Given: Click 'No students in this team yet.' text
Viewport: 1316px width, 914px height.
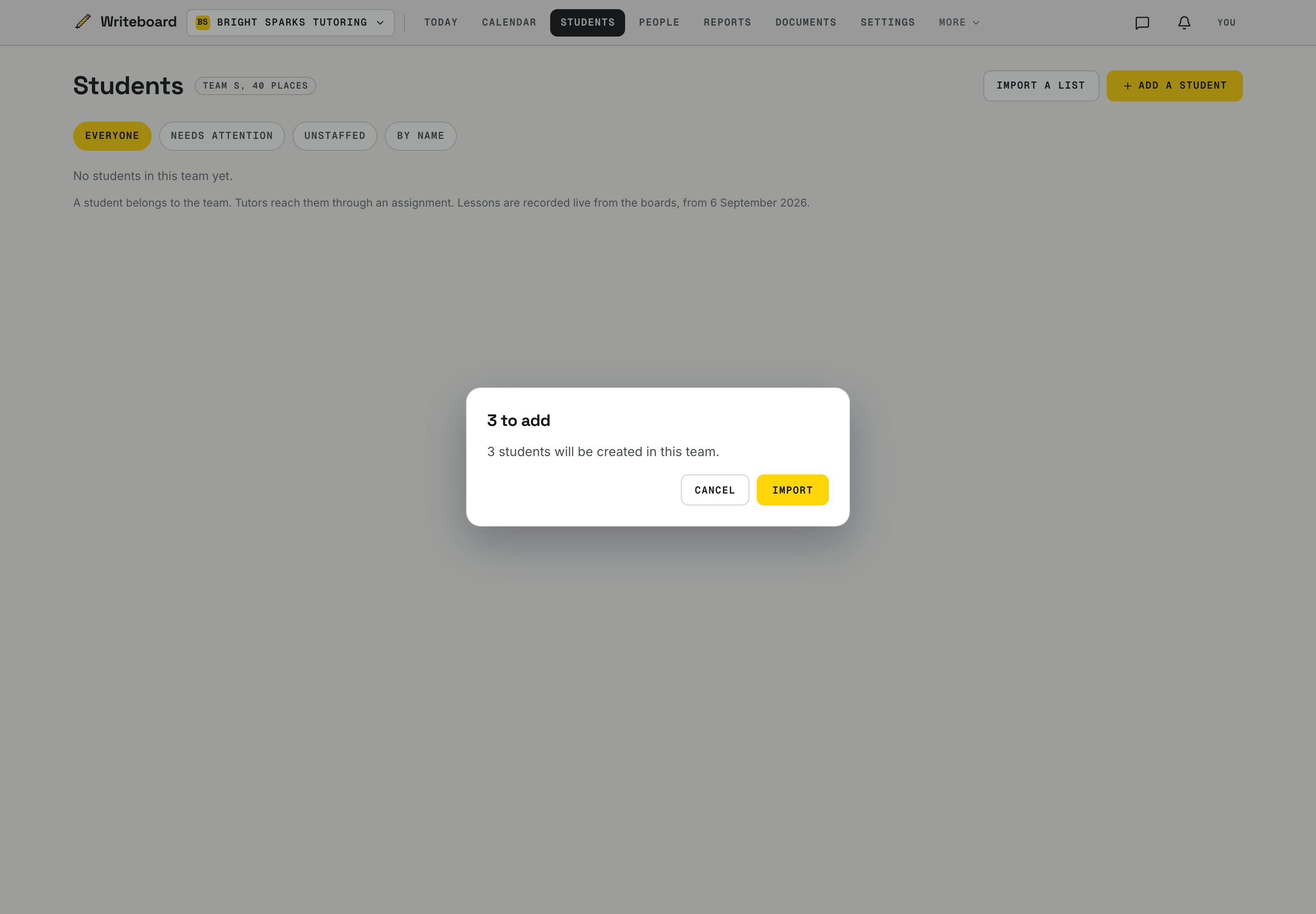Looking at the screenshot, I should (153, 176).
